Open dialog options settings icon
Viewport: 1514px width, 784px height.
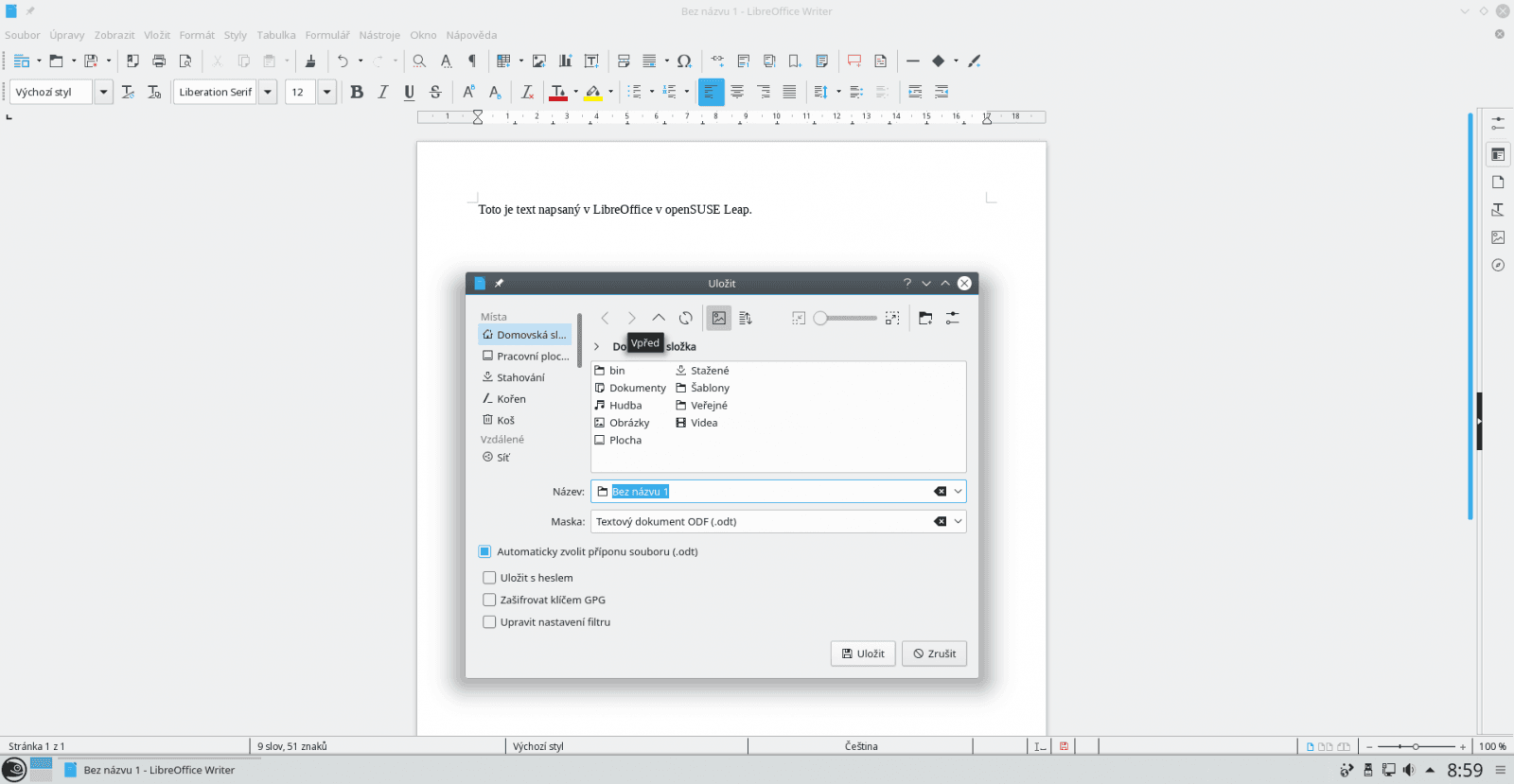(952, 318)
